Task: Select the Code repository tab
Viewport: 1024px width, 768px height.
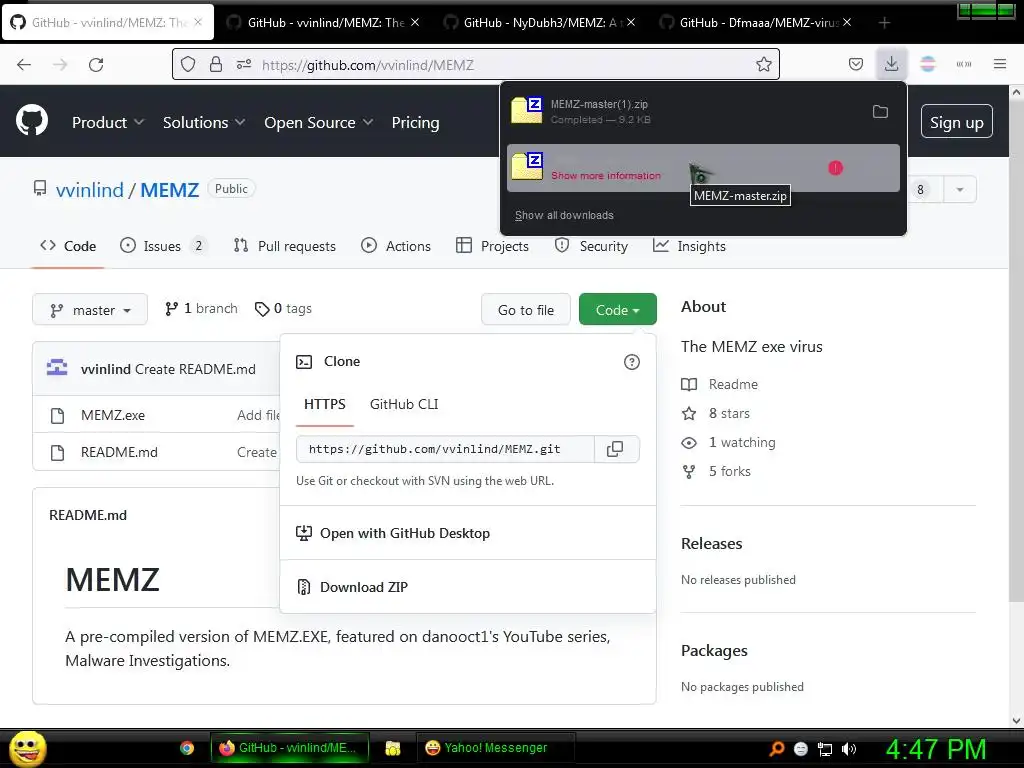Action: (x=68, y=246)
